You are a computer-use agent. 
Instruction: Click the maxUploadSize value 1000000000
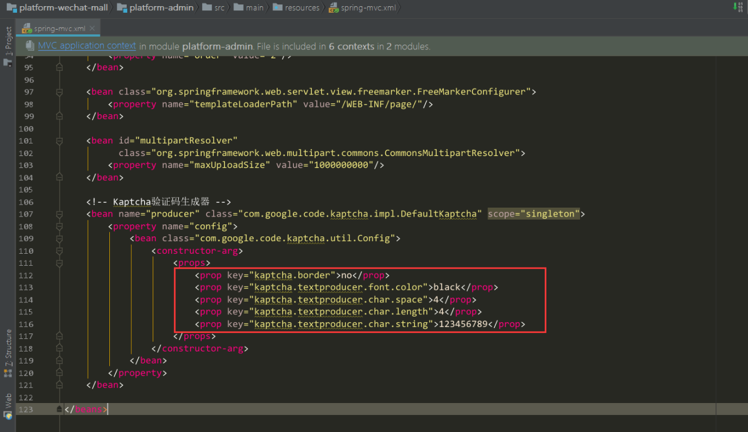341,165
